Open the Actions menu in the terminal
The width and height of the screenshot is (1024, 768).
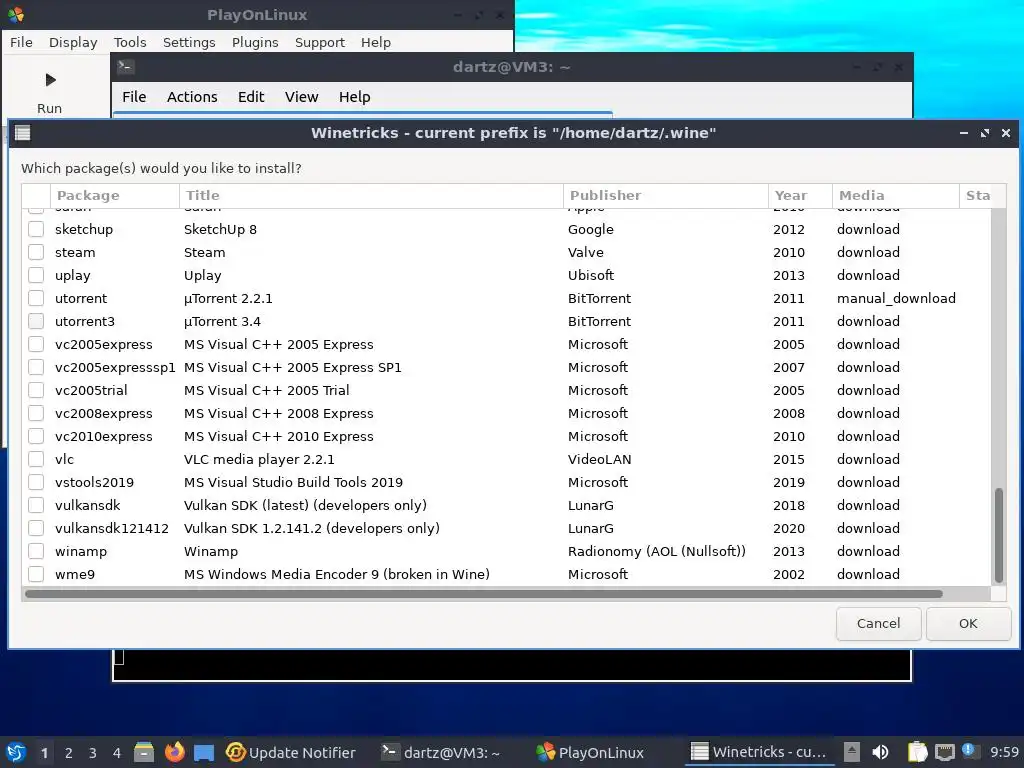(x=192, y=97)
